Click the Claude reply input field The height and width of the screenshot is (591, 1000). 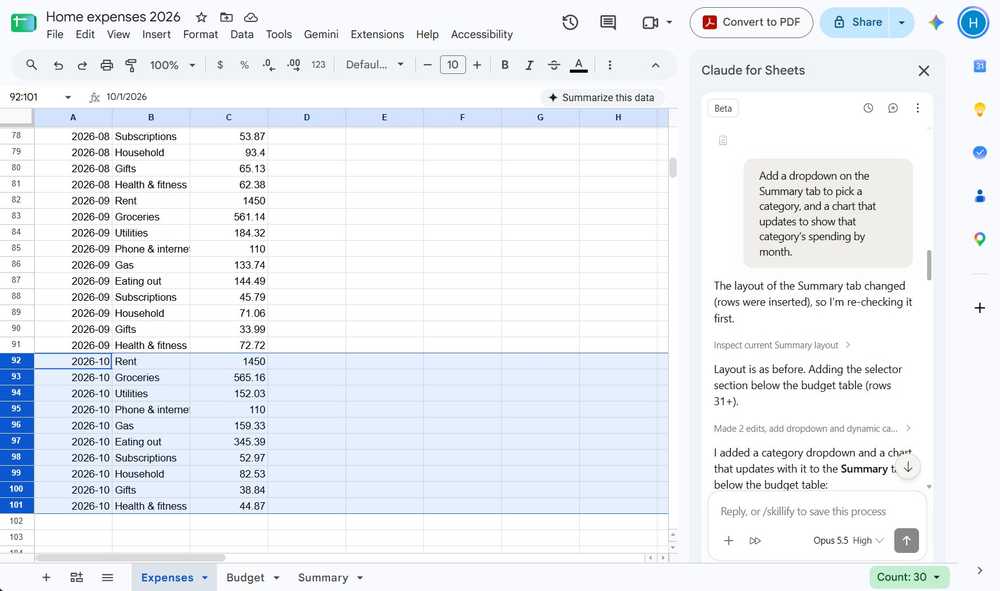tap(816, 511)
